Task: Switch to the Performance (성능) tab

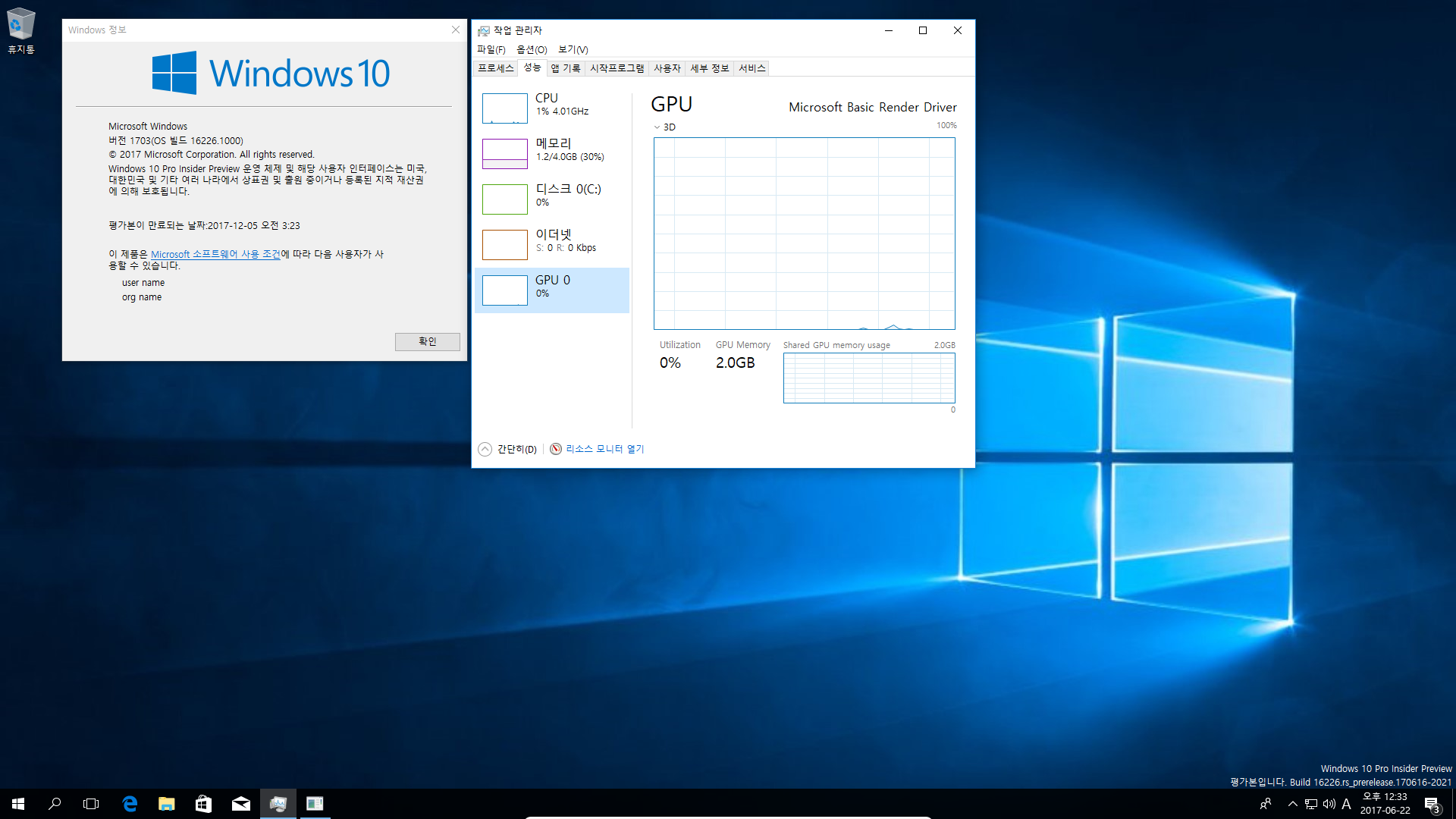Action: pos(532,67)
